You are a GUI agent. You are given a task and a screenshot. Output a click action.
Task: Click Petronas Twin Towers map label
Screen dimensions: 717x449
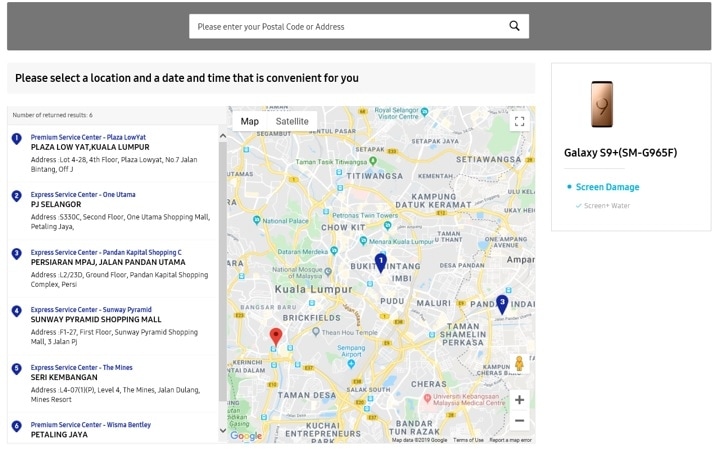pos(365,215)
